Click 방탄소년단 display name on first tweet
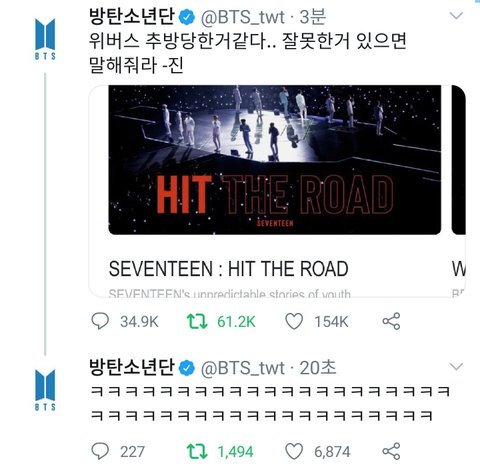480x469 pixels. point(132,16)
